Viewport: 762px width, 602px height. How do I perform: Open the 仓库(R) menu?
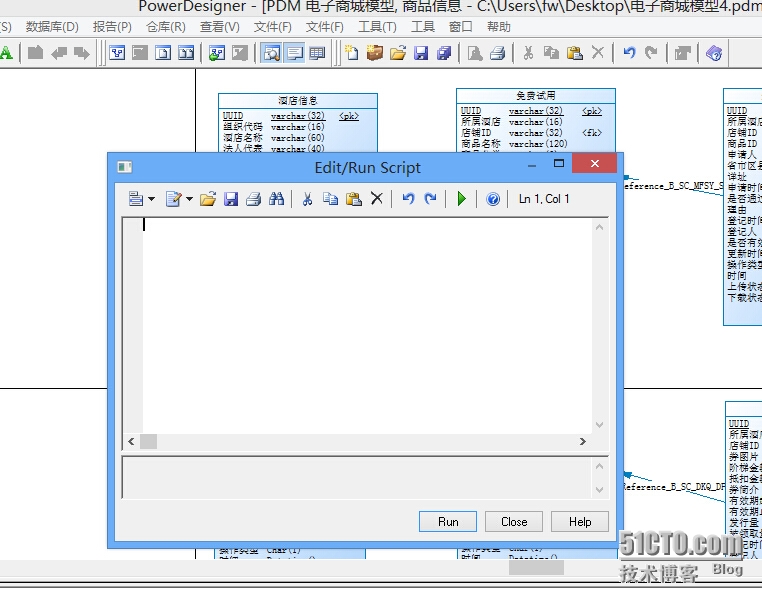(166, 27)
